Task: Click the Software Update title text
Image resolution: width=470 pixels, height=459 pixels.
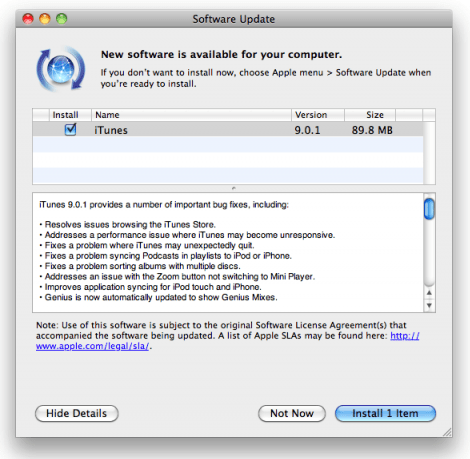Action: click(x=234, y=19)
